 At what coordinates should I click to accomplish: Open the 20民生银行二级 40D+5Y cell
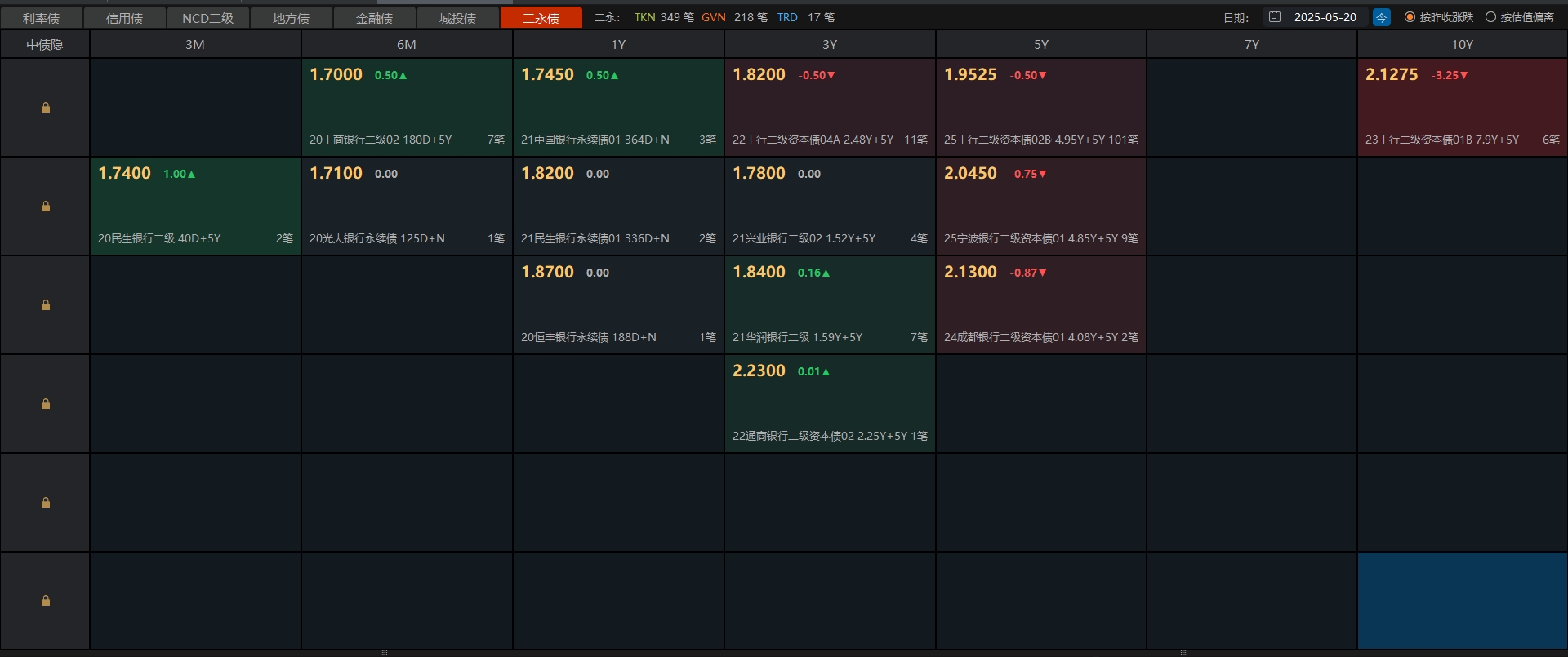coord(195,206)
